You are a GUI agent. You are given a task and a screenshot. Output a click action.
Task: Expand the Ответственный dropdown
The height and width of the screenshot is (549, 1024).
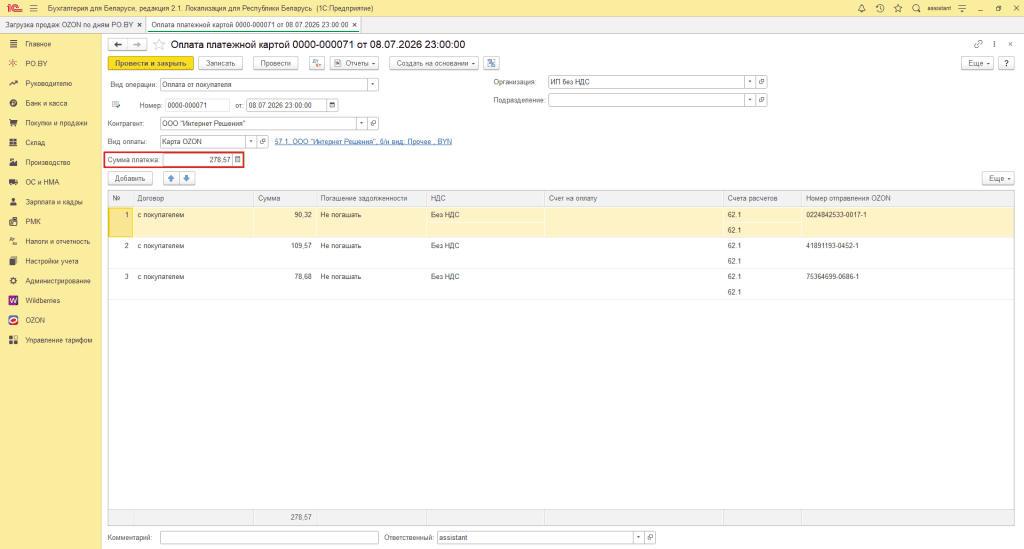tap(638, 537)
